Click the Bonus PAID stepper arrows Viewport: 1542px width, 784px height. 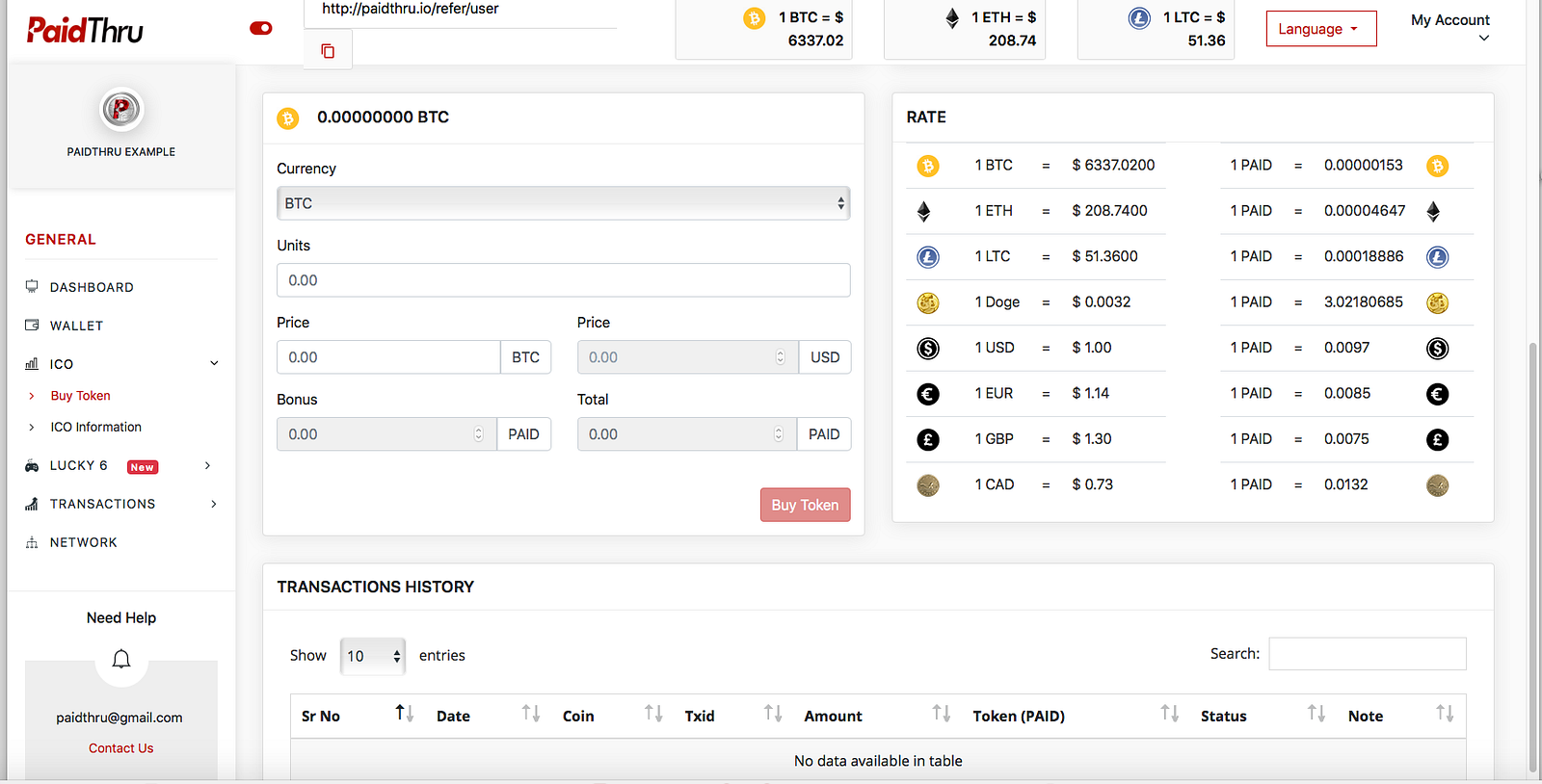[x=479, y=434]
